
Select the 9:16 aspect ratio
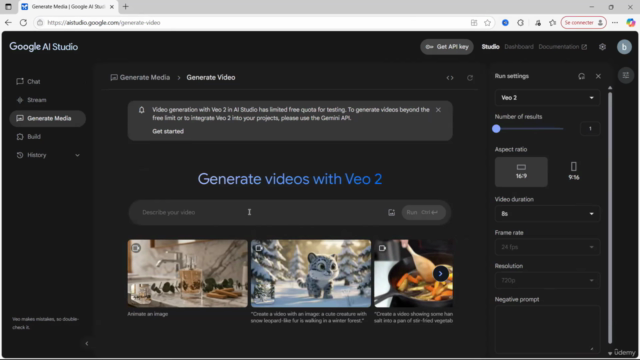tap(573, 172)
